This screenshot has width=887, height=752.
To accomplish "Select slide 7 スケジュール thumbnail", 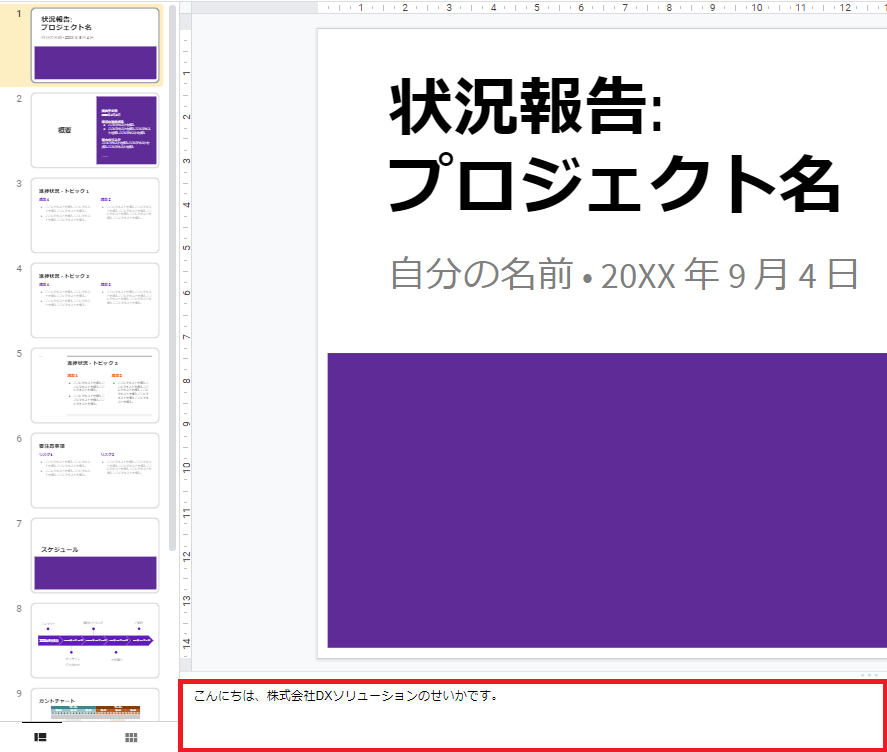I will pyautogui.click(x=95, y=555).
